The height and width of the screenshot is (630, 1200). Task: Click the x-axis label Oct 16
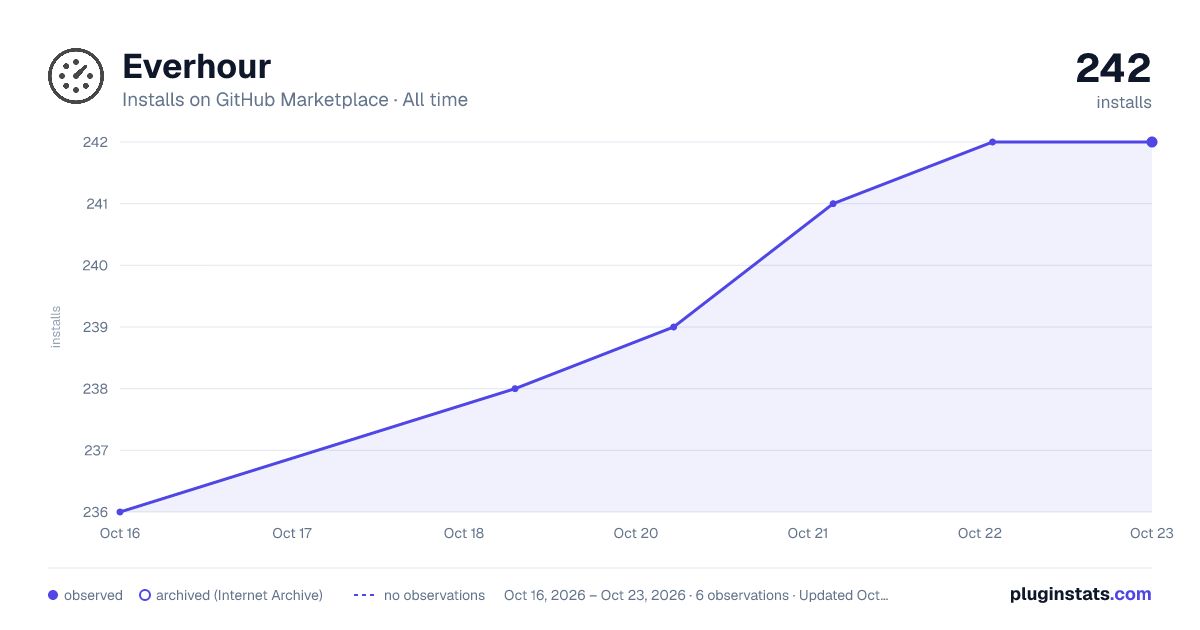(120, 533)
